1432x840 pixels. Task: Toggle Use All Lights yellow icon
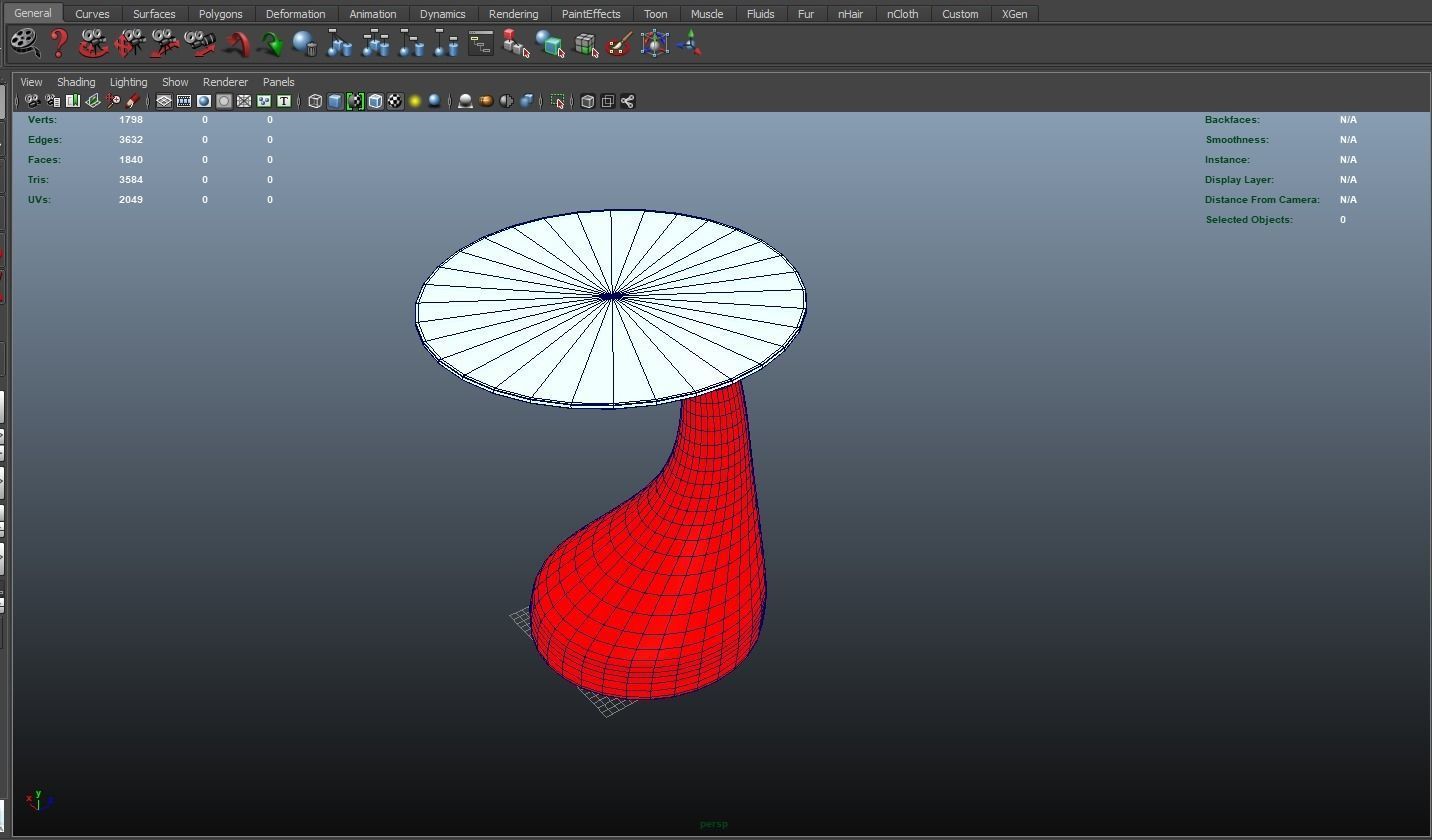(x=415, y=101)
